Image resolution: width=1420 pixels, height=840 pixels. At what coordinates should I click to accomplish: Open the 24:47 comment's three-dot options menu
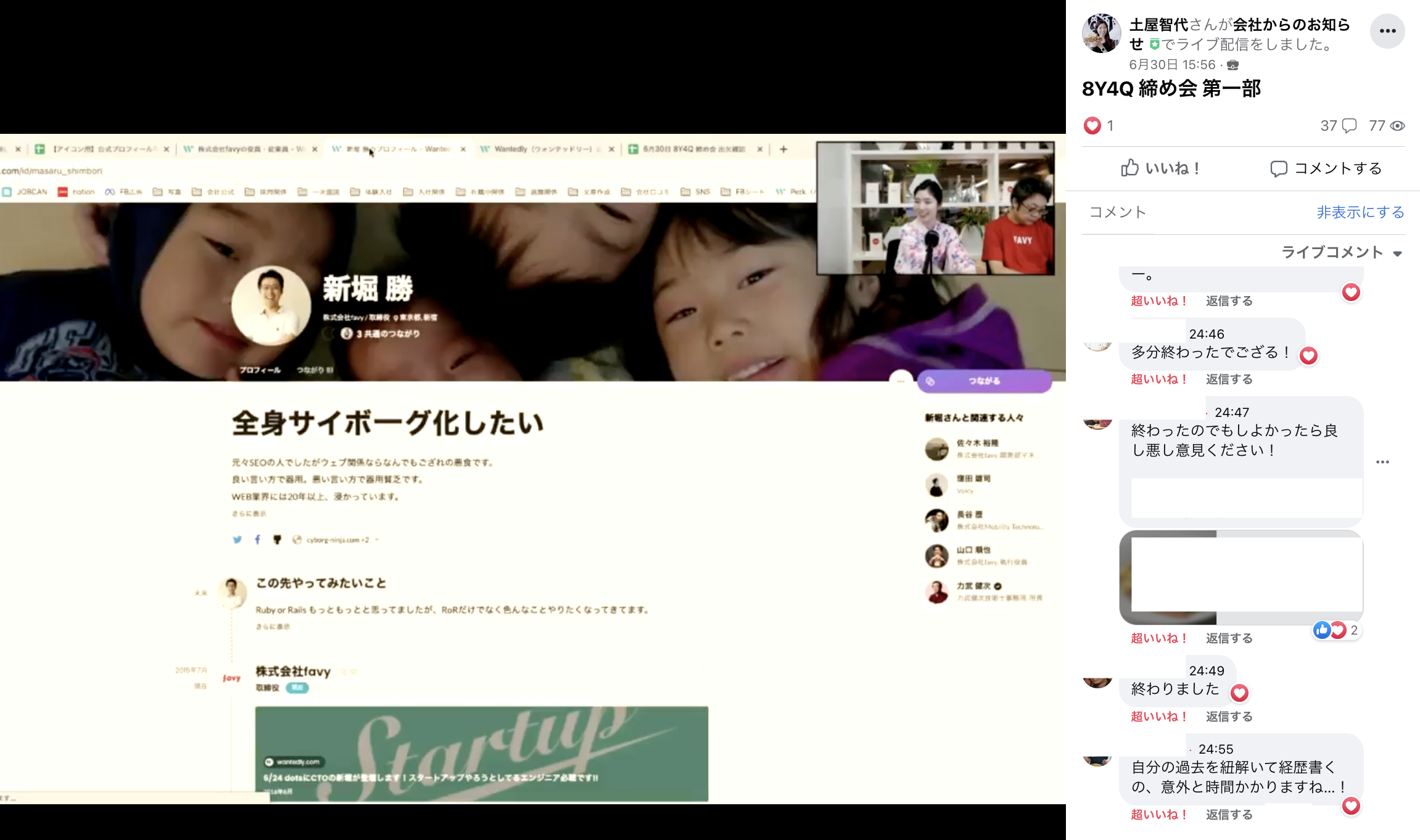(1382, 462)
